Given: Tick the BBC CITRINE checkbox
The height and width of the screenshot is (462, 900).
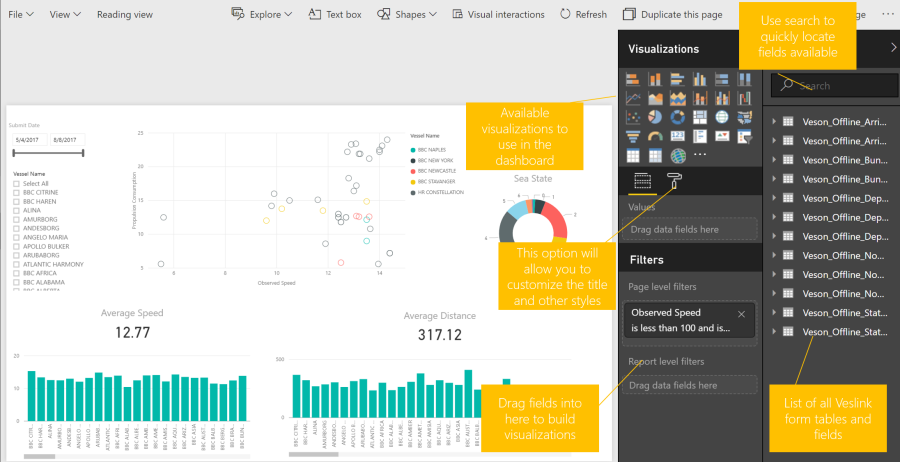Looking at the screenshot, I should coord(16,192).
